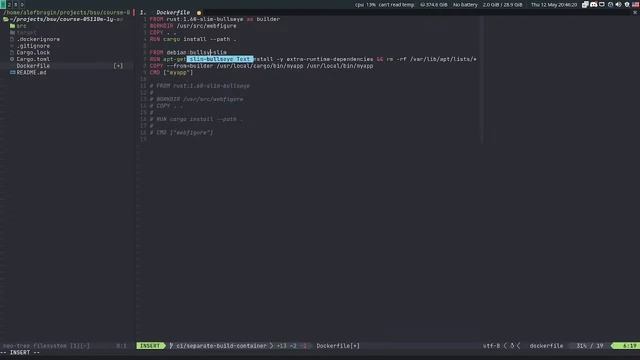Select Dockerfile entry in file tree
The width and height of the screenshot is (640, 360).
click(33, 66)
